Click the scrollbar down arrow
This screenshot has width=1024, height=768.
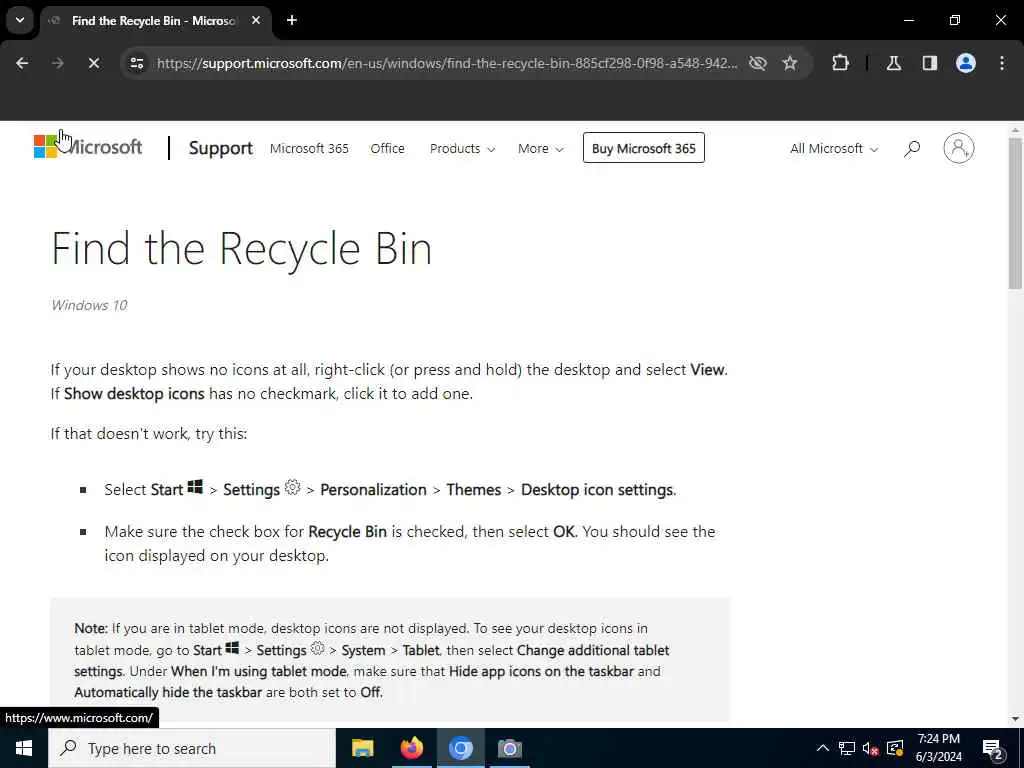pos(1015,718)
